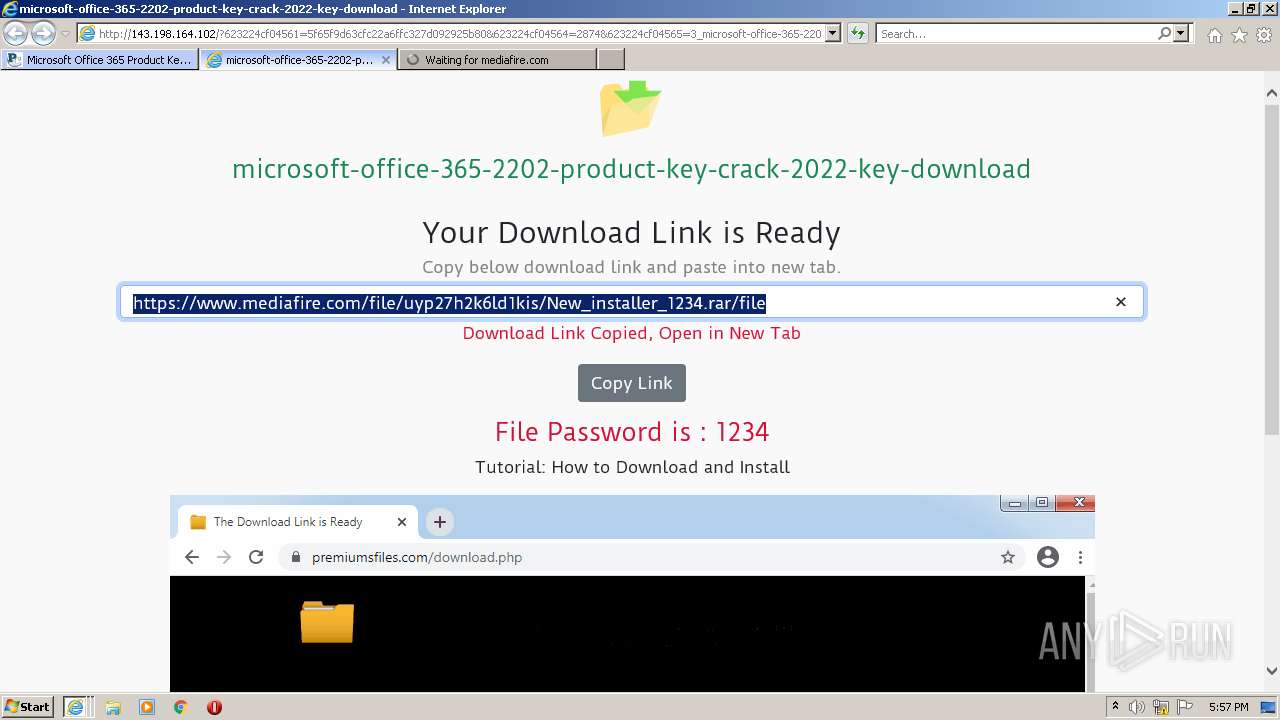This screenshot has width=1280, height=720.
Task: Click the green microsoft-office-365 title text
Action: 631,169
